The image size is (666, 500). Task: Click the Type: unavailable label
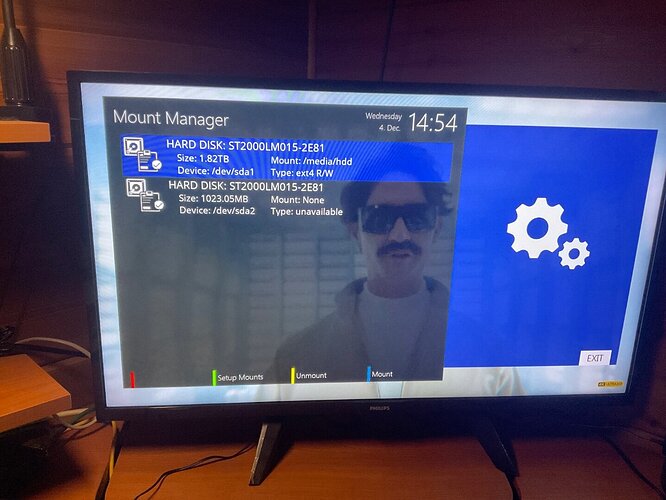coord(307,212)
